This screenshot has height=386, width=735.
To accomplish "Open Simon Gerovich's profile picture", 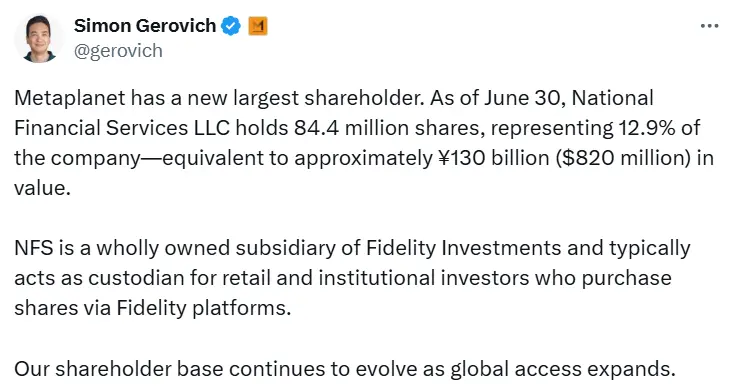I will (39, 38).
